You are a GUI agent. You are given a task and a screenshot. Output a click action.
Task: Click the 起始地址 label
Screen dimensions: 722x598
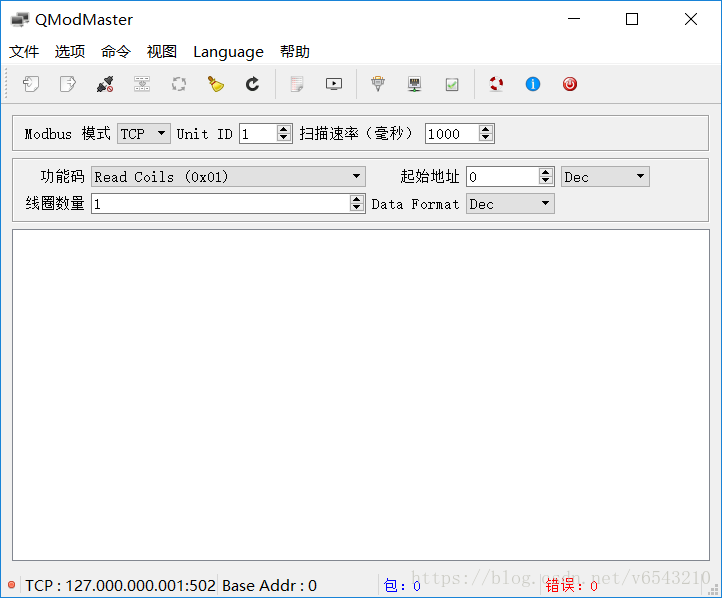[x=430, y=176]
